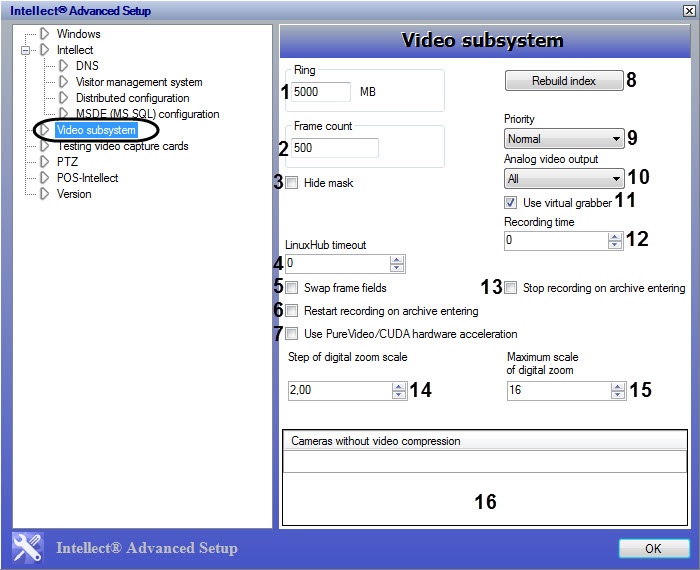Increase maximum digital zoom scale
This screenshot has height=570, width=700.
tap(618, 387)
